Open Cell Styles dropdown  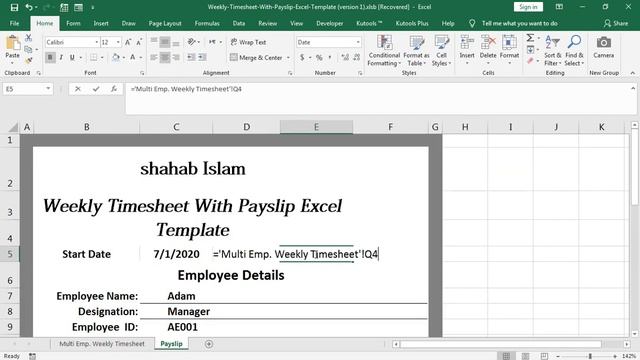441,50
